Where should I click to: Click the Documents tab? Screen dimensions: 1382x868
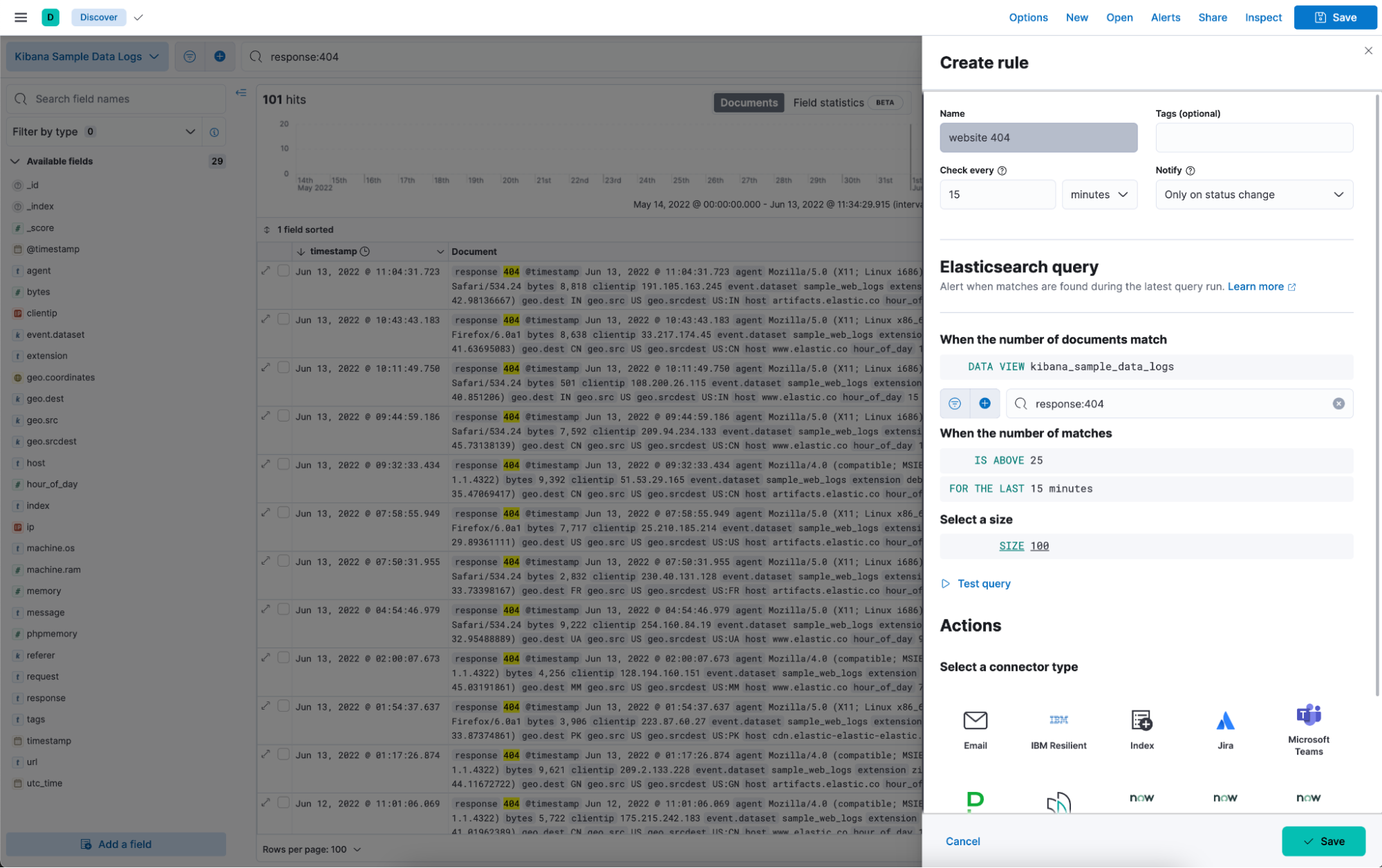click(748, 102)
